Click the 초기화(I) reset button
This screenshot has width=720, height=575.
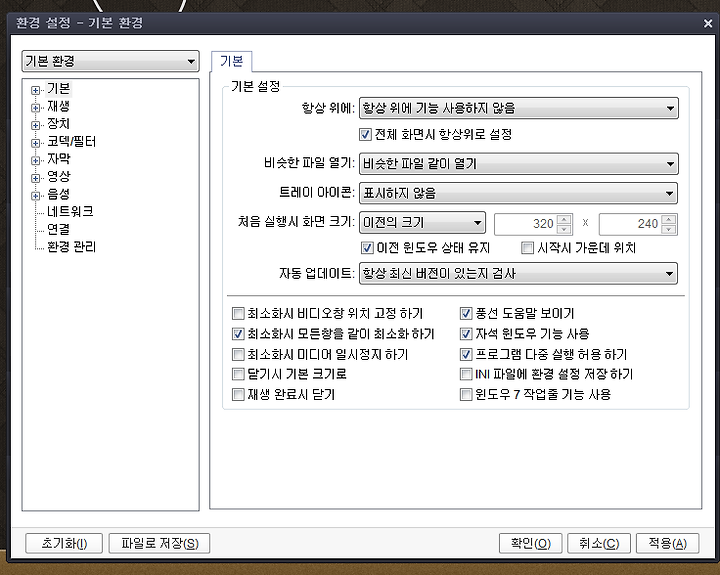pyautogui.click(x=64, y=544)
